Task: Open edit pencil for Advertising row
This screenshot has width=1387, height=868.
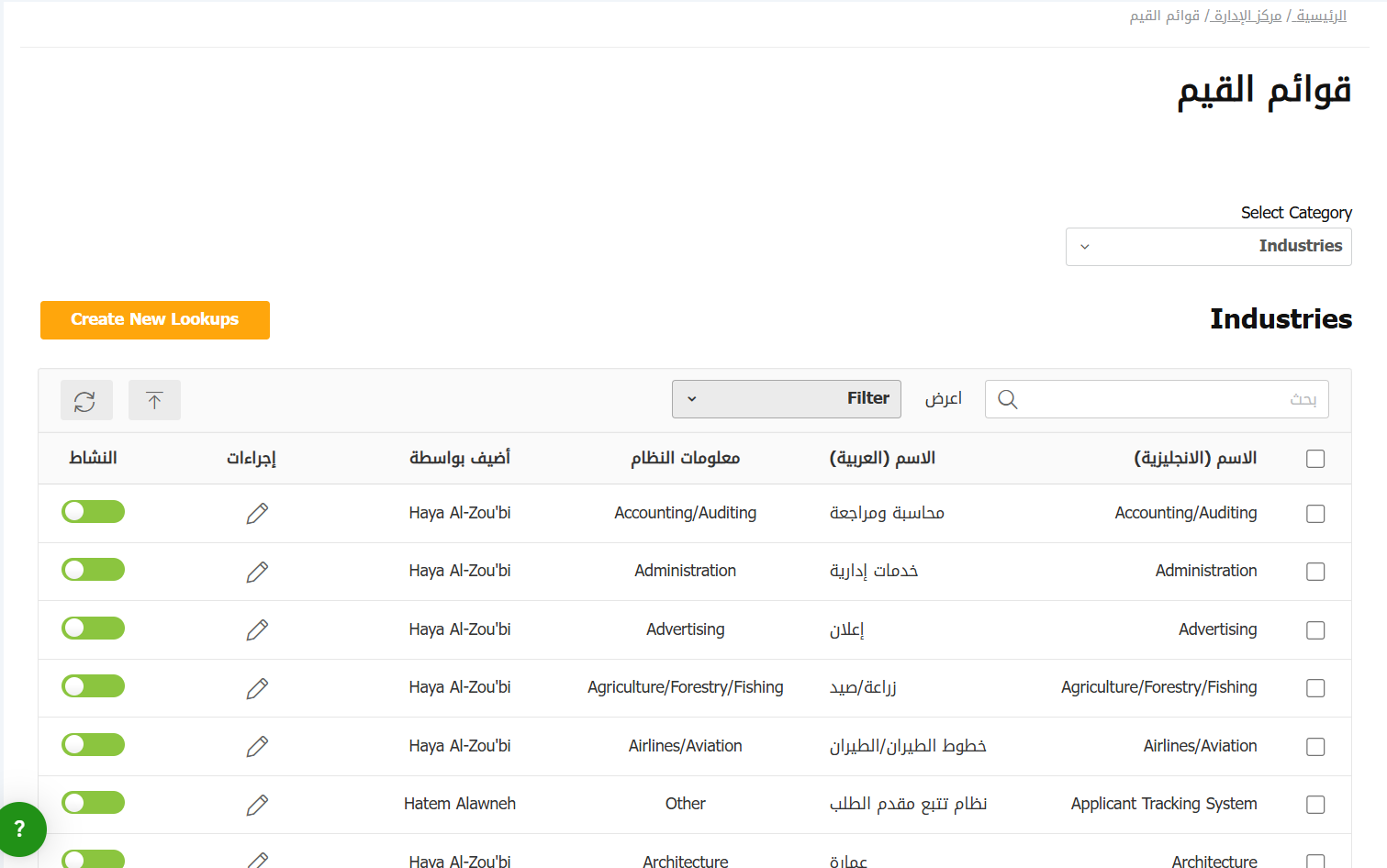Action: pyautogui.click(x=257, y=630)
